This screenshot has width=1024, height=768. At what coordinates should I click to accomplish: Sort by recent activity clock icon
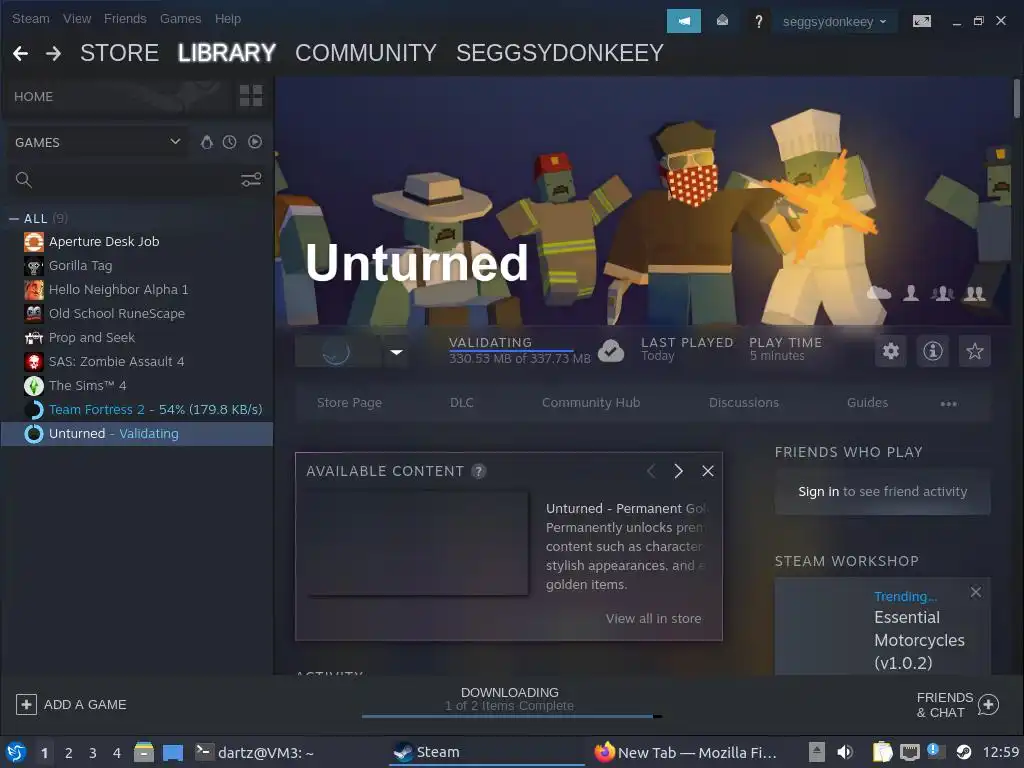point(229,142)
